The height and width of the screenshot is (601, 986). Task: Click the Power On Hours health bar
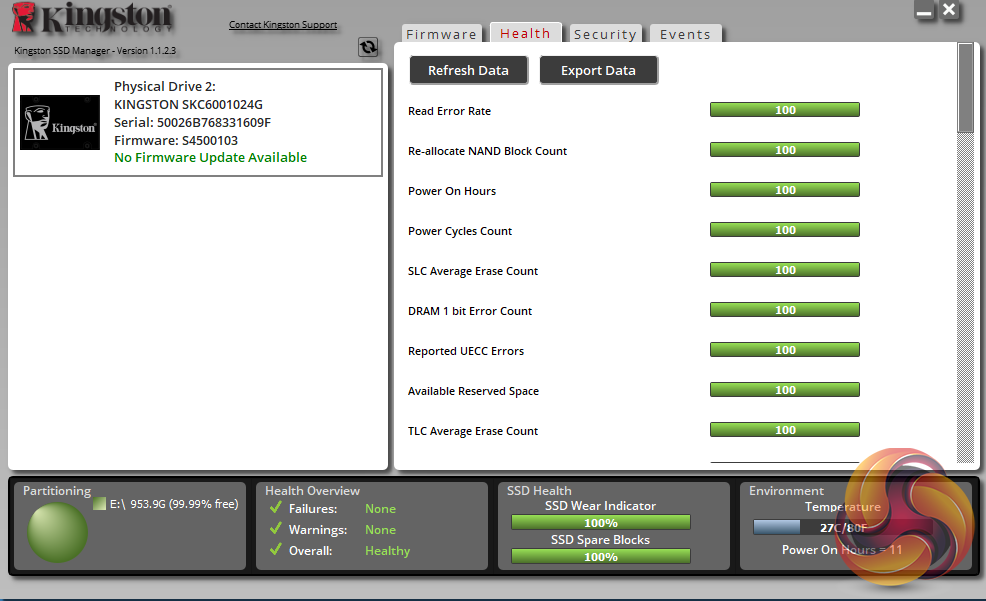click(x=785, y=190)
